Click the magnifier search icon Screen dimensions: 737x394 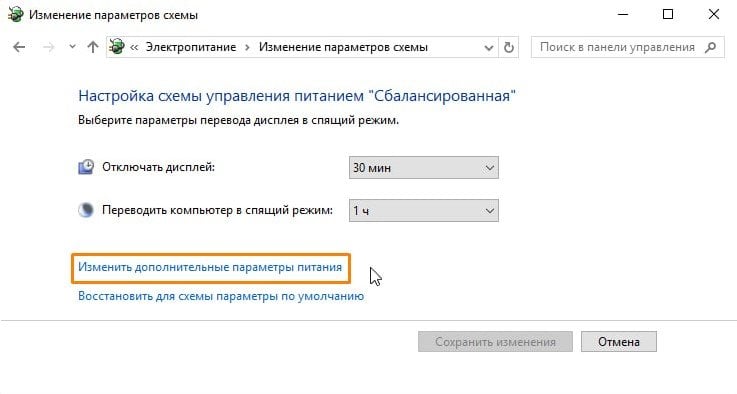coord(711,47)
